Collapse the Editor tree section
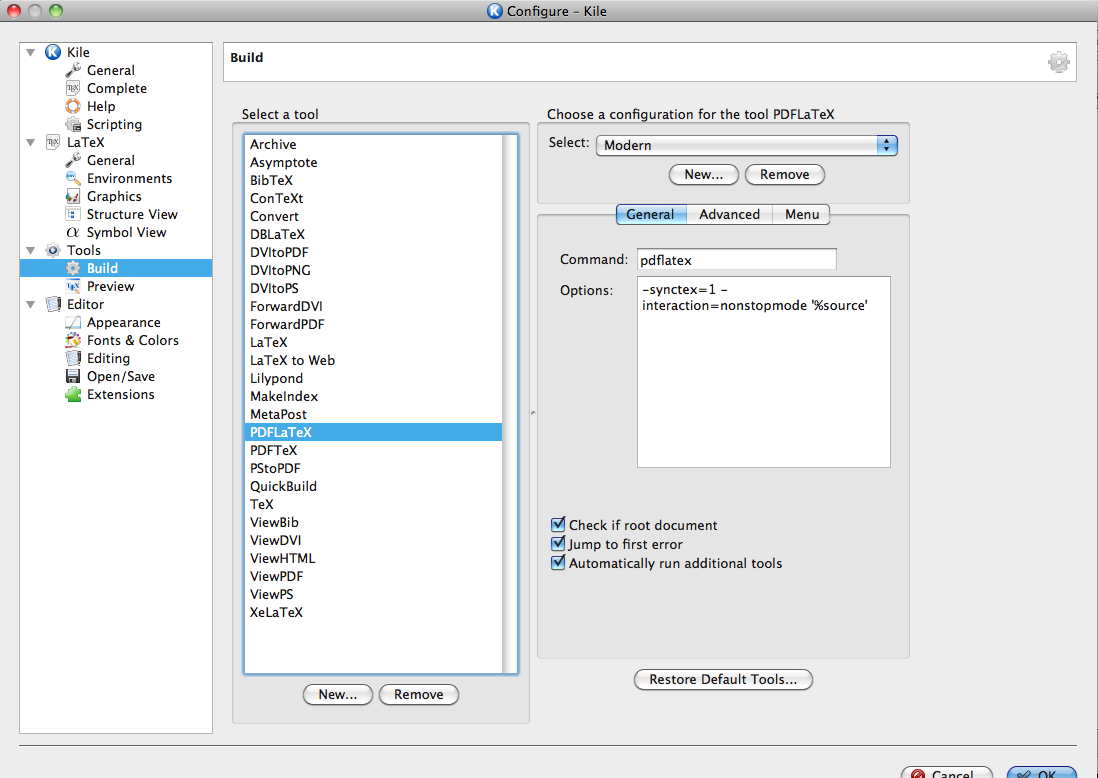The width and height of the screenshot is (1098, 778). tap(30, 305)
